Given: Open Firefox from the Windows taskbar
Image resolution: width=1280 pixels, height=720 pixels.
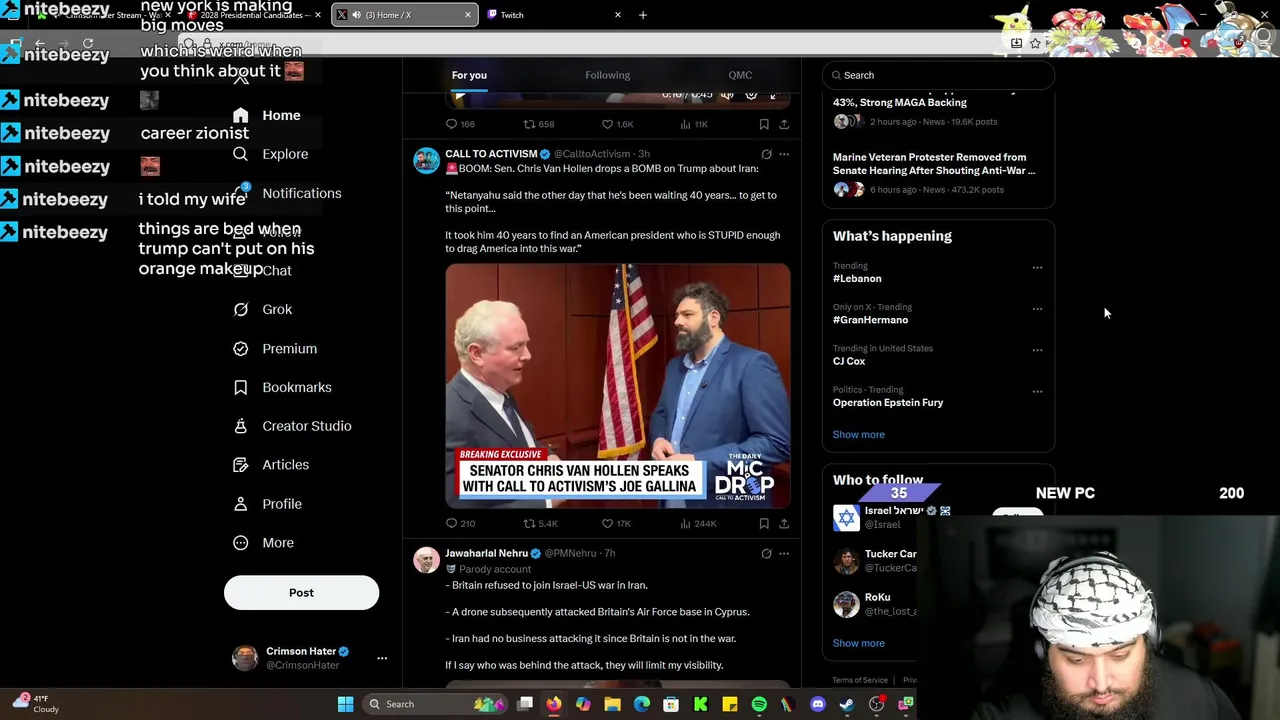Looking at the screenshot, I should coord(554,704).
